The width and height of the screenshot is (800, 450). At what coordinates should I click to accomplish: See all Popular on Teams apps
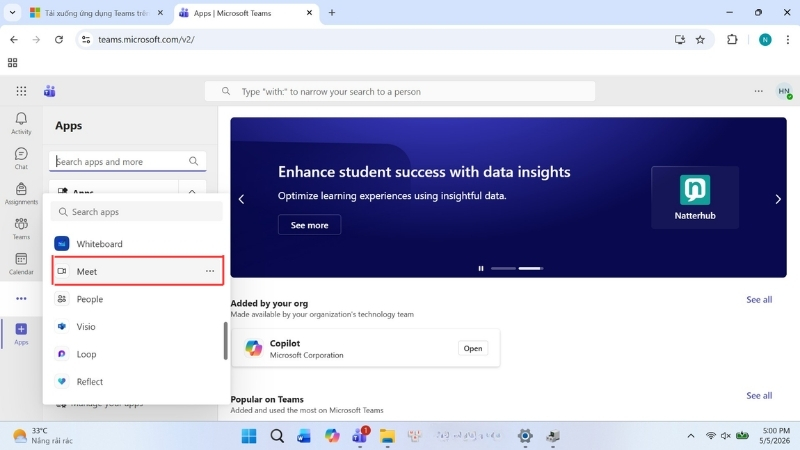(x=759, y=395)
